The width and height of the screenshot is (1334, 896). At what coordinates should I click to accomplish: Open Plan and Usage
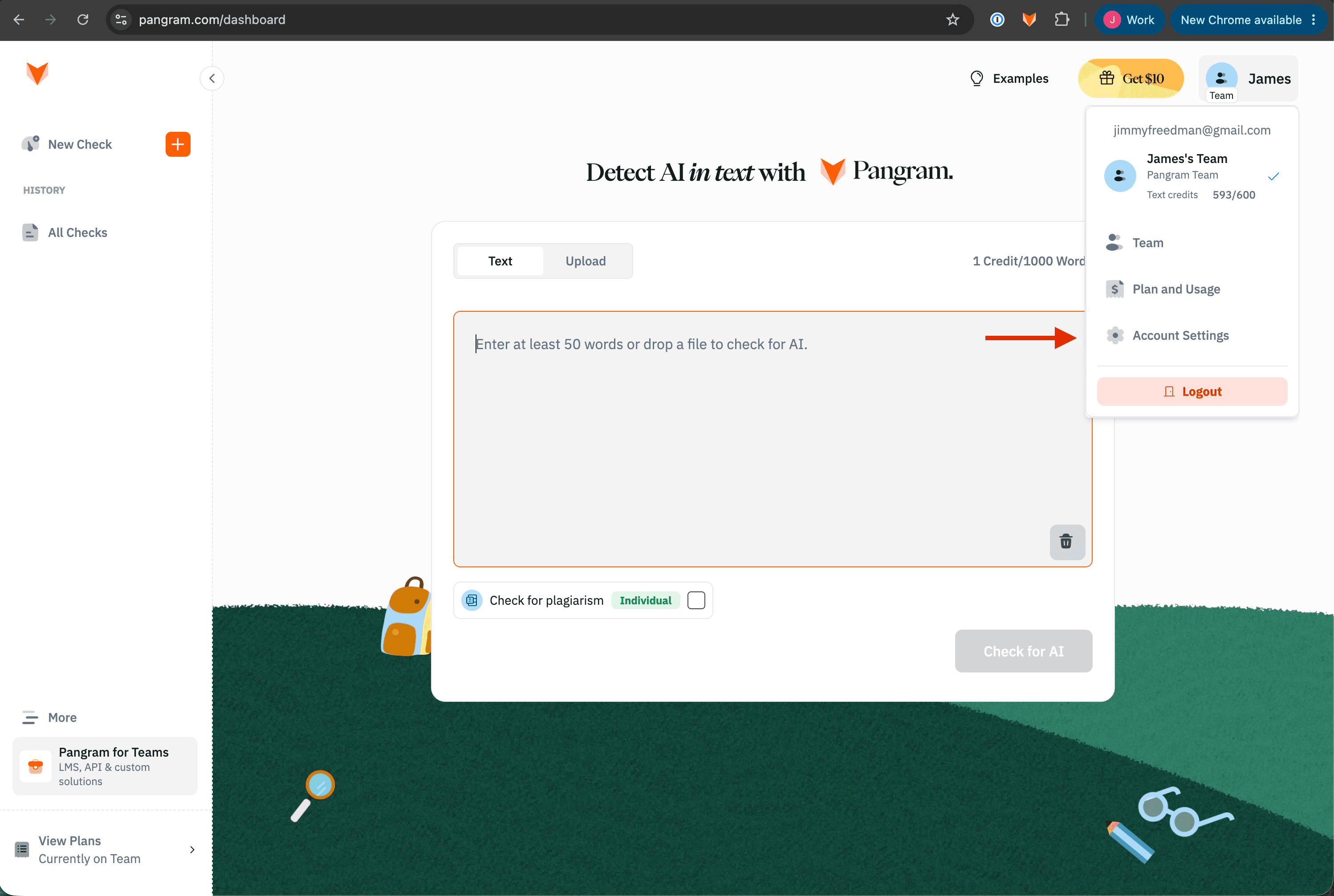click(1192, 289)
